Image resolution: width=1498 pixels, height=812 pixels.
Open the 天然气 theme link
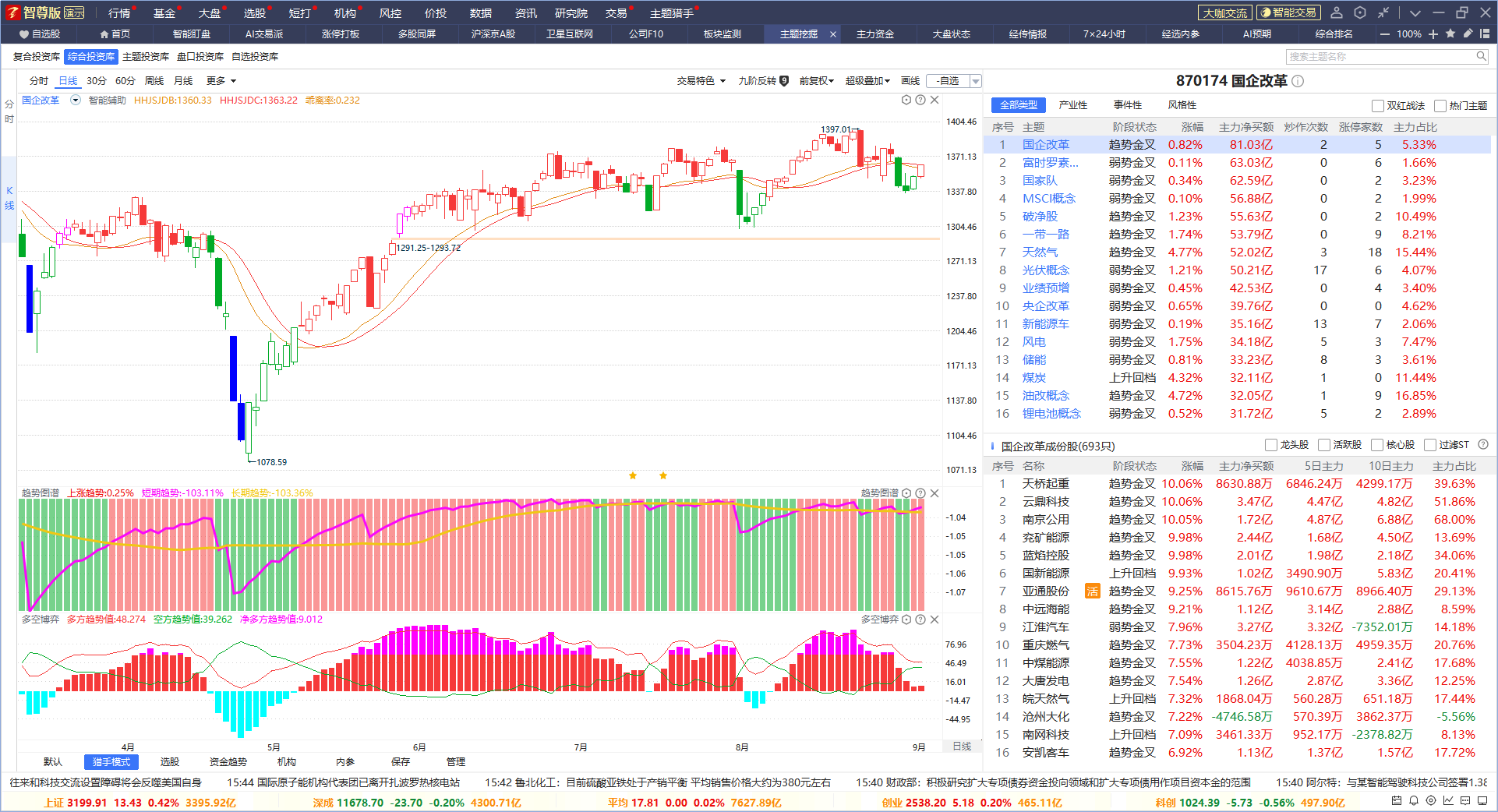point(1040,252)
